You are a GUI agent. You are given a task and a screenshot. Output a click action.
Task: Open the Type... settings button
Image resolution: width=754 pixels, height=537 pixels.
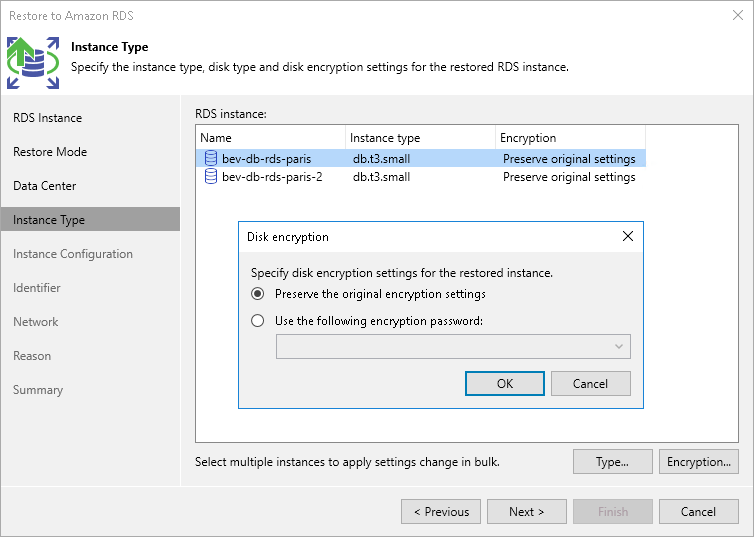tap(613, 462)
